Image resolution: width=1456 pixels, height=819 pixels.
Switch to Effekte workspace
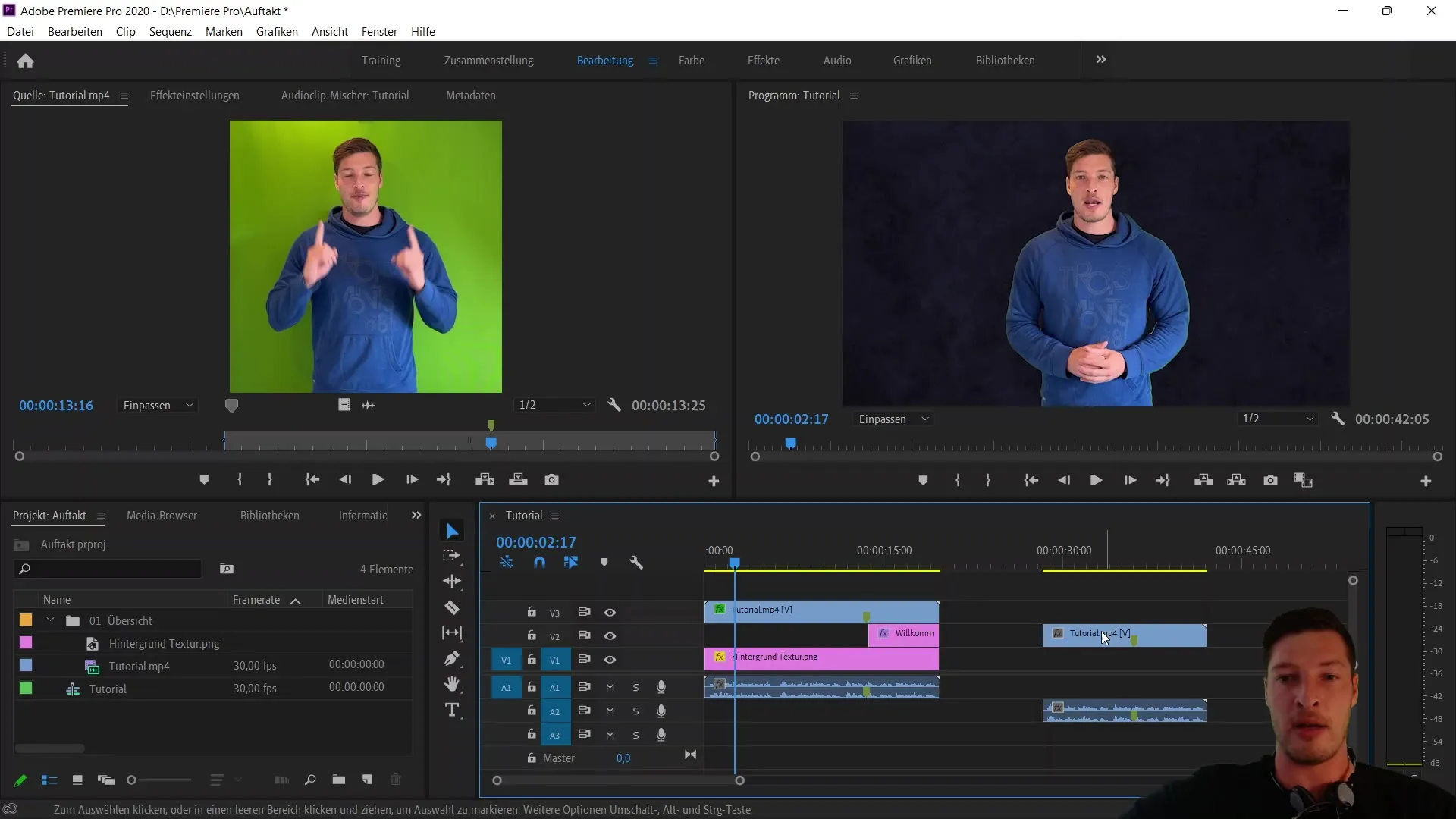(764, 60)
